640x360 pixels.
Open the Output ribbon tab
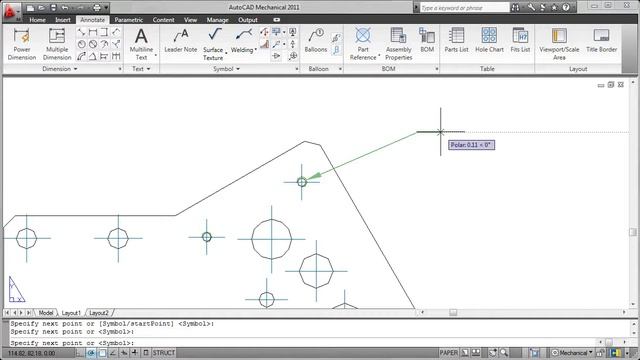[248, 20]
